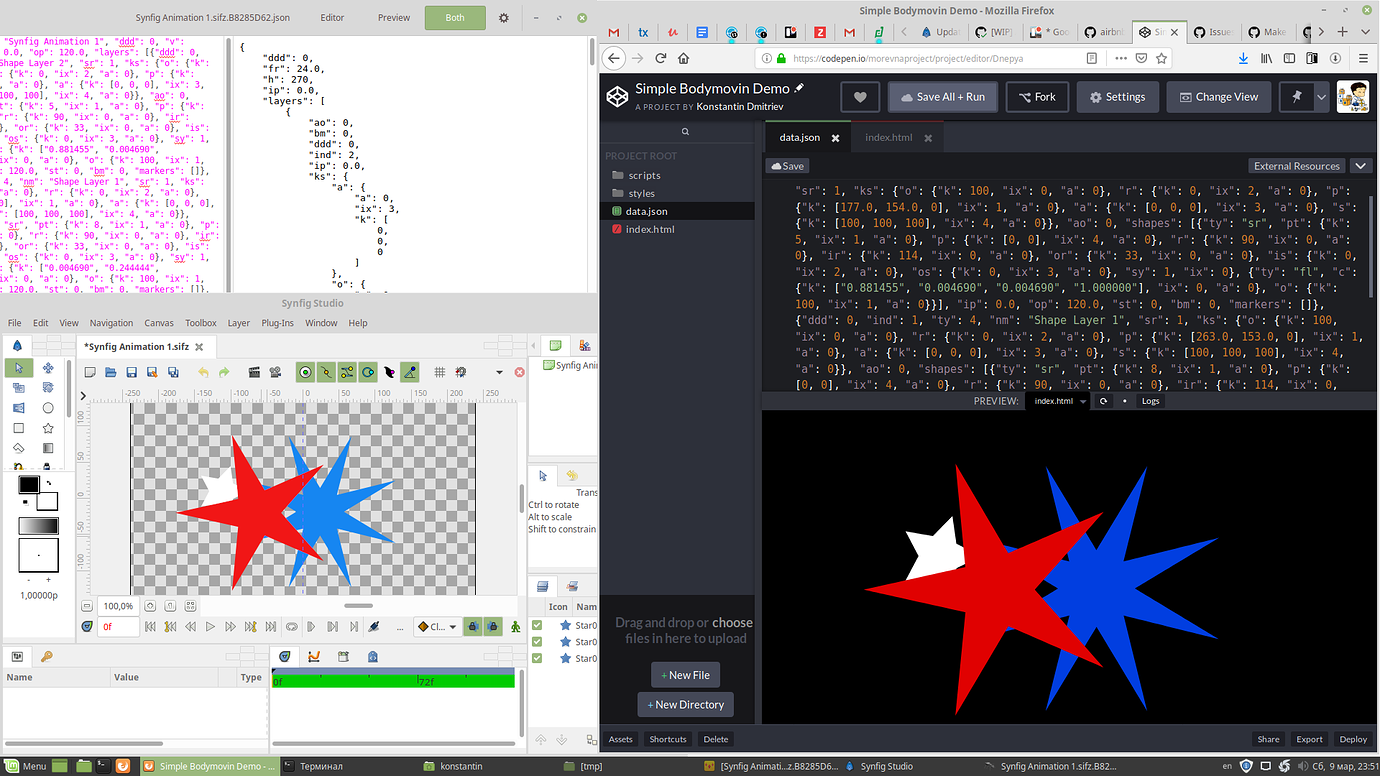Select the Star tool in Synfig's toolbox

coord(47,427)
